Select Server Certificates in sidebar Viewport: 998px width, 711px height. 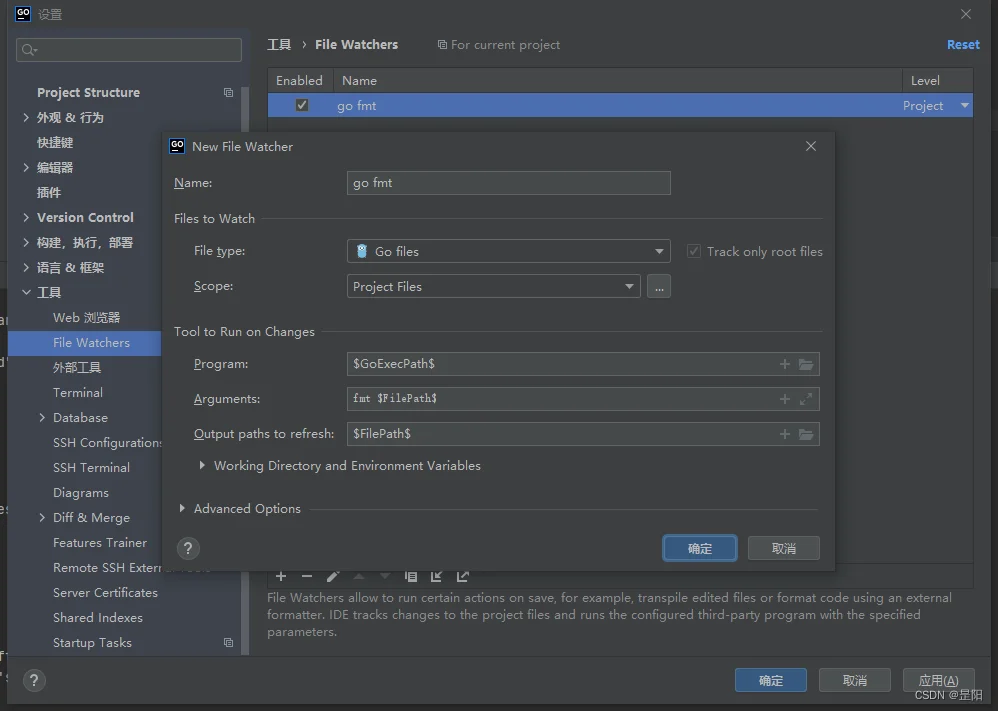point(105,593)
